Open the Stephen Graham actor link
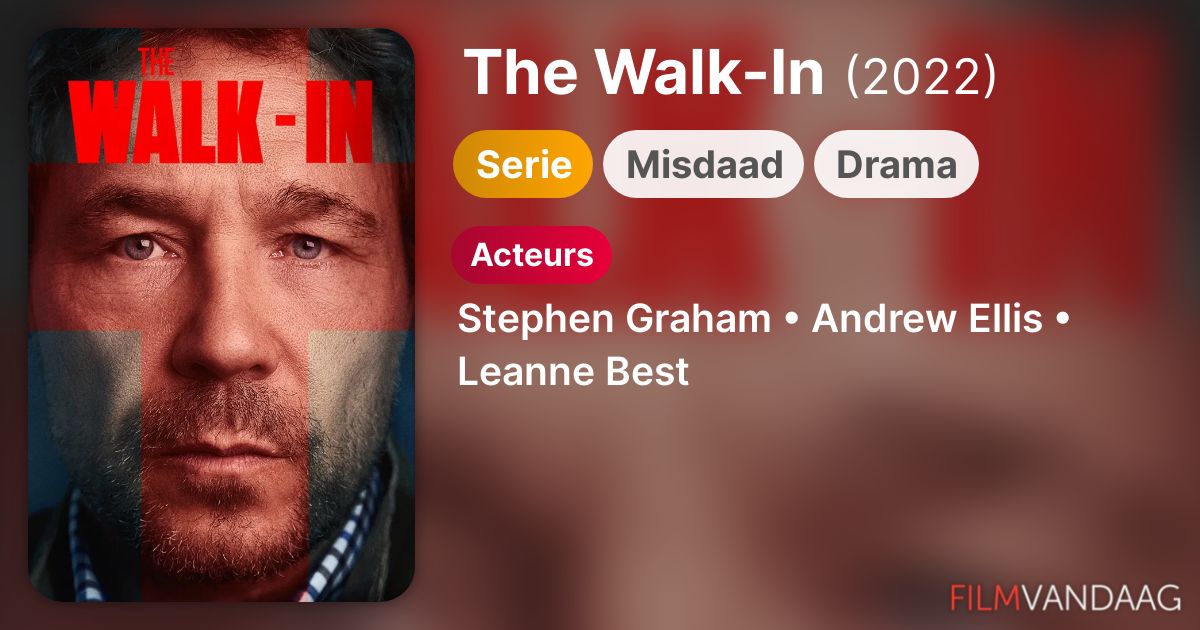The width and height of the screenshot is (1200, 630). [614, 320]
